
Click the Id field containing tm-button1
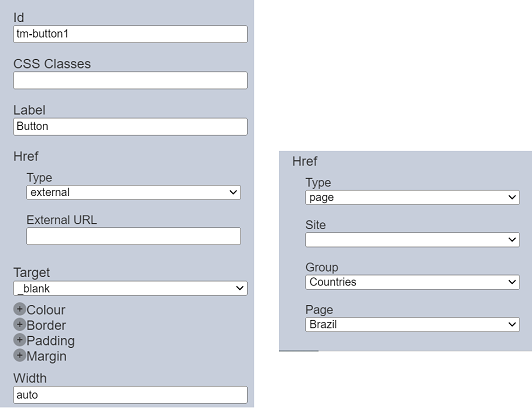coord(130,34)
